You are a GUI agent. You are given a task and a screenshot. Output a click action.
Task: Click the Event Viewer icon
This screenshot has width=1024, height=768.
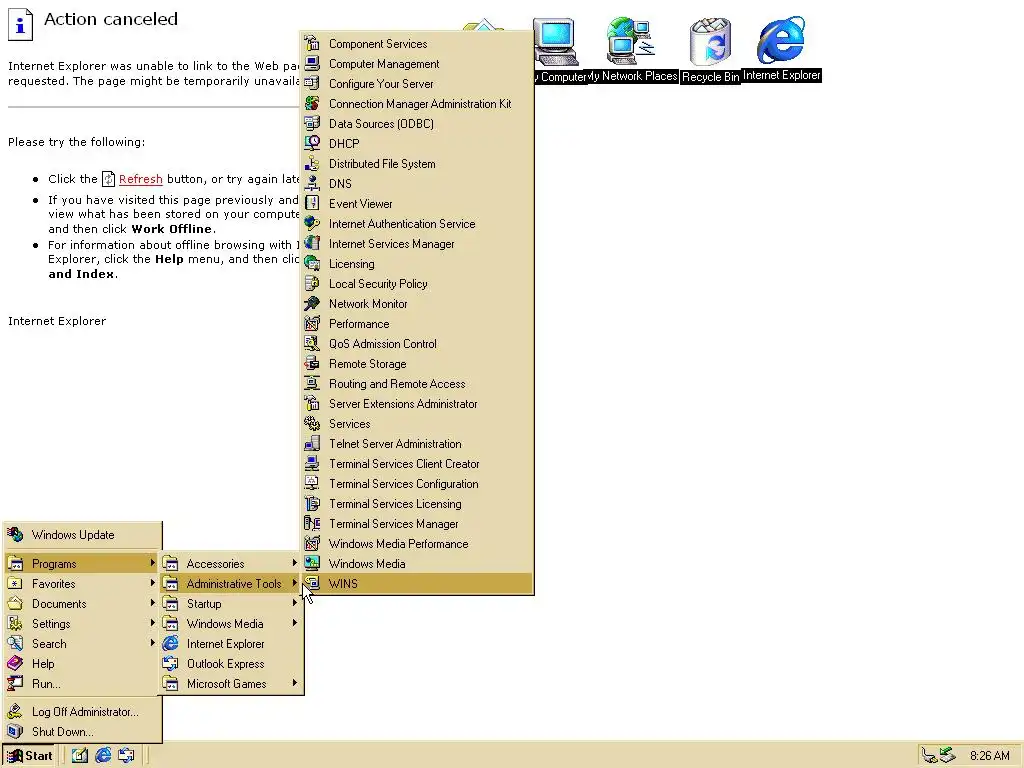[312, 203]
